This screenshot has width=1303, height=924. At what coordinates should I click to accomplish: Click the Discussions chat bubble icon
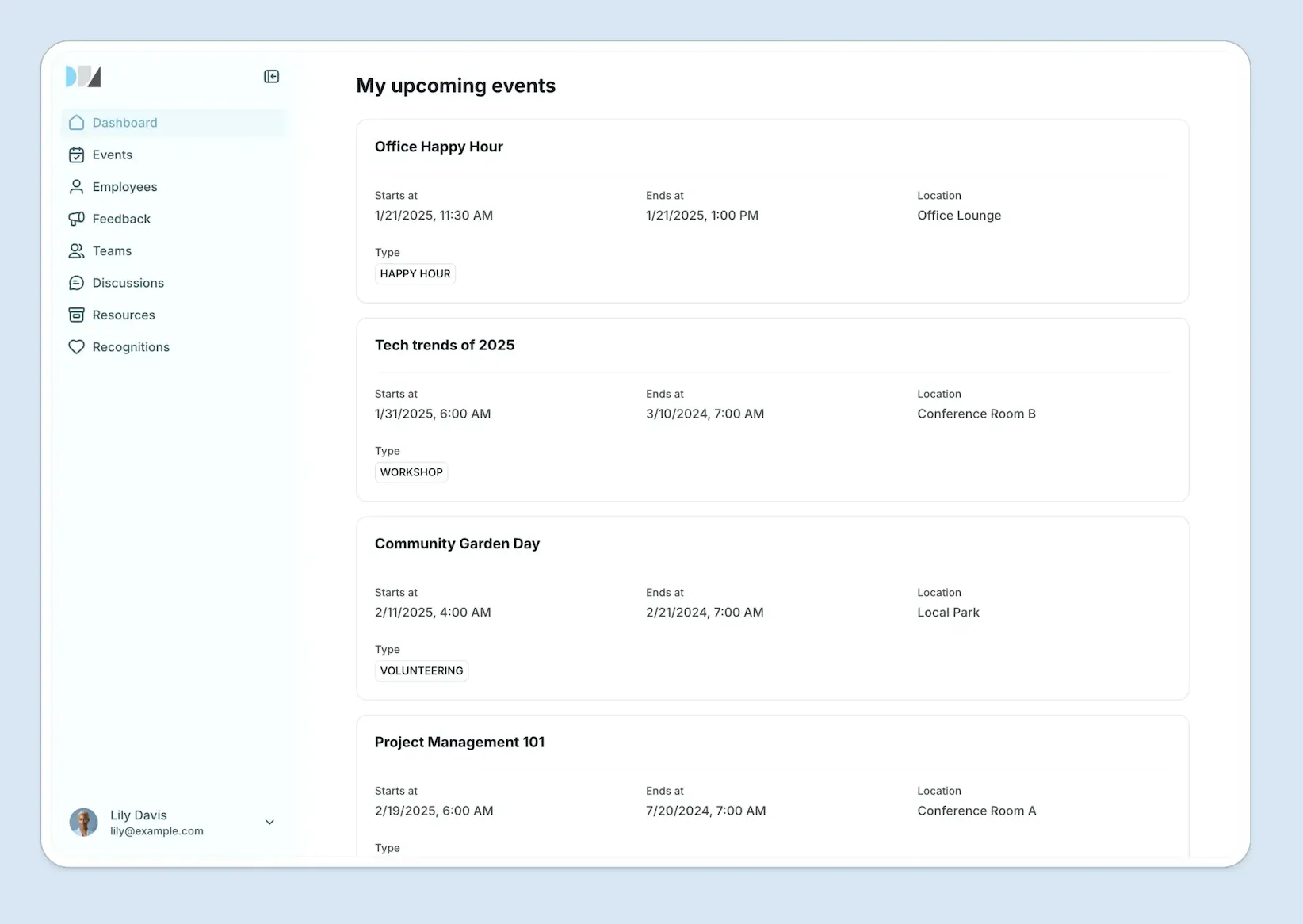(76, 283)
